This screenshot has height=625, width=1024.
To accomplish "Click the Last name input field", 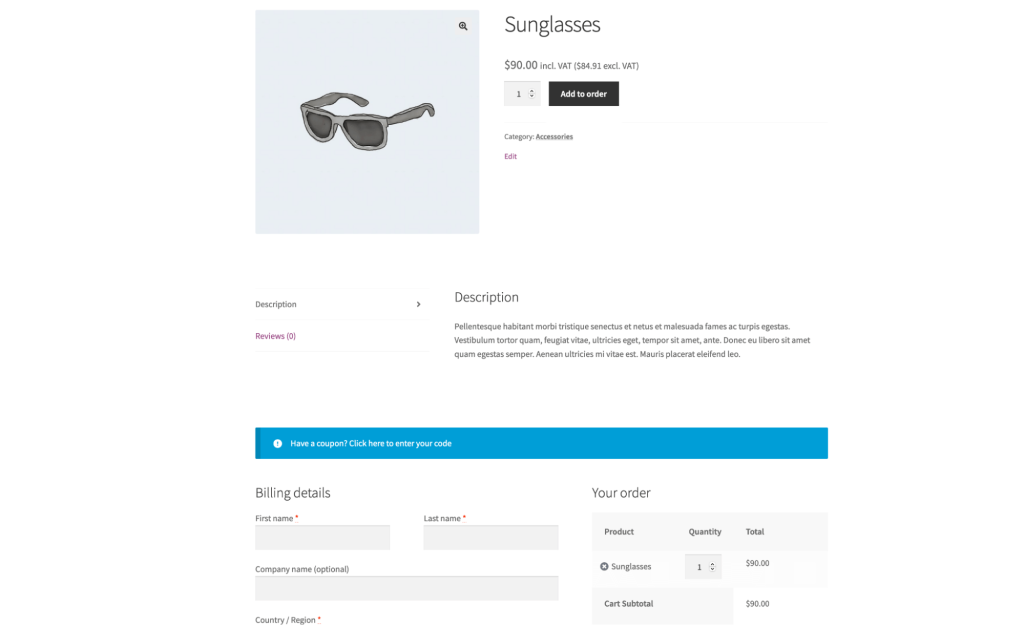I will (490, 537).
